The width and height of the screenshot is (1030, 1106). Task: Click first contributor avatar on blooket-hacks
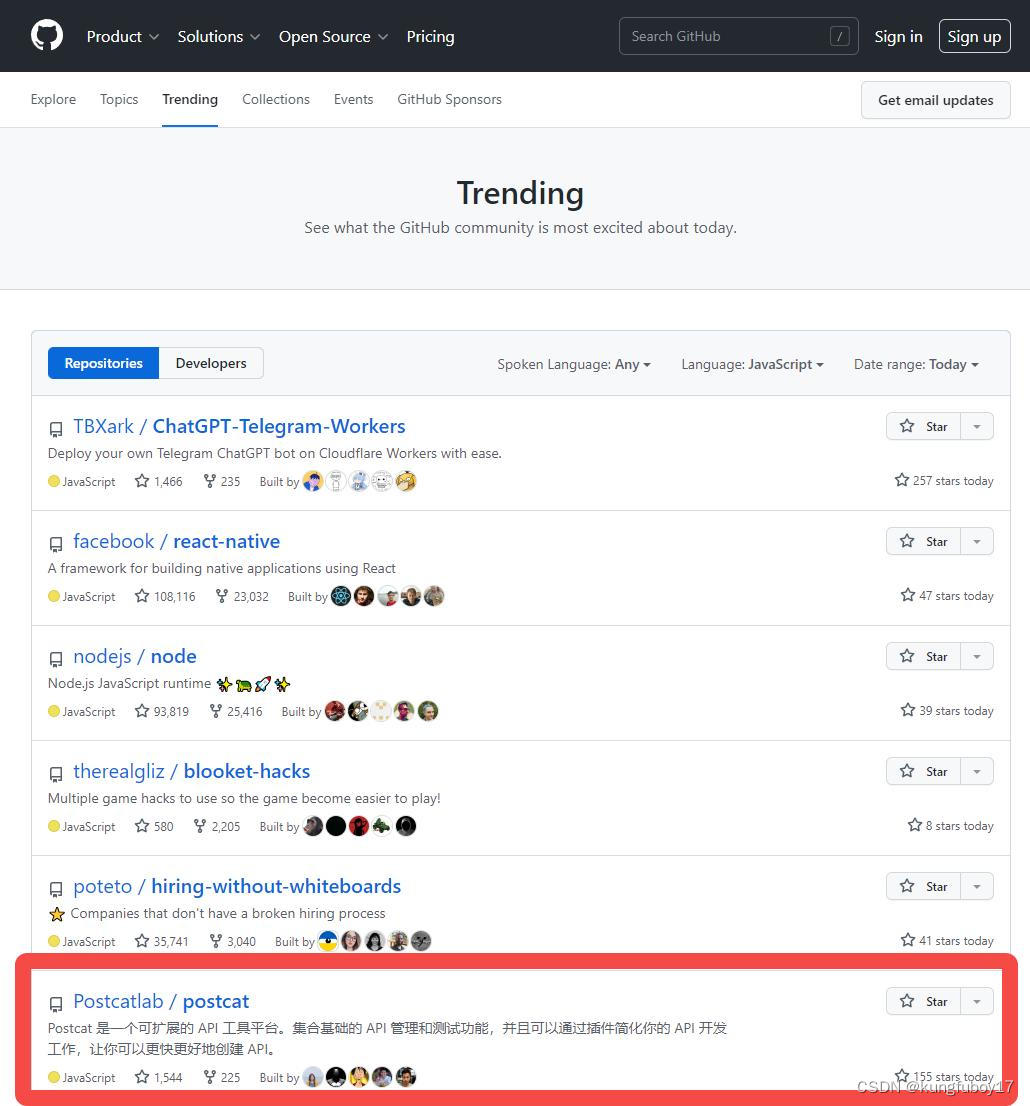tap(313, 826)
